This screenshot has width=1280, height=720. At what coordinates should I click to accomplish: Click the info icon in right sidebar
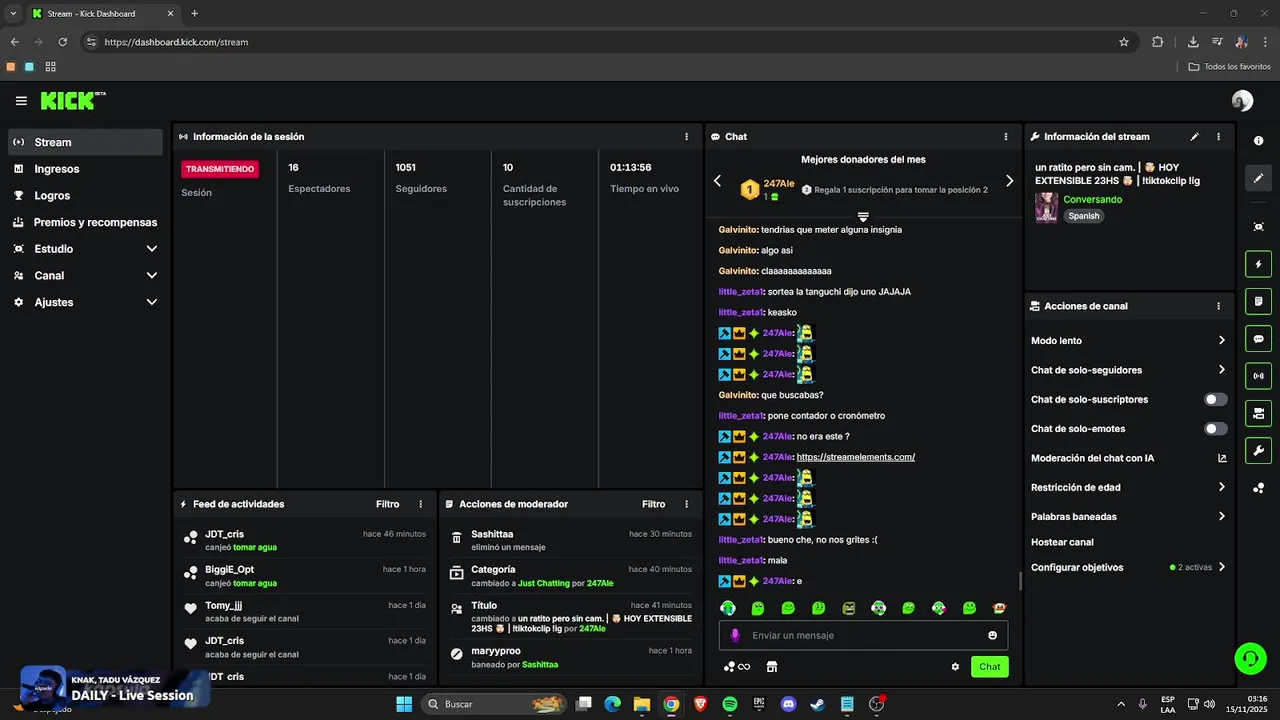[1258, 141]
